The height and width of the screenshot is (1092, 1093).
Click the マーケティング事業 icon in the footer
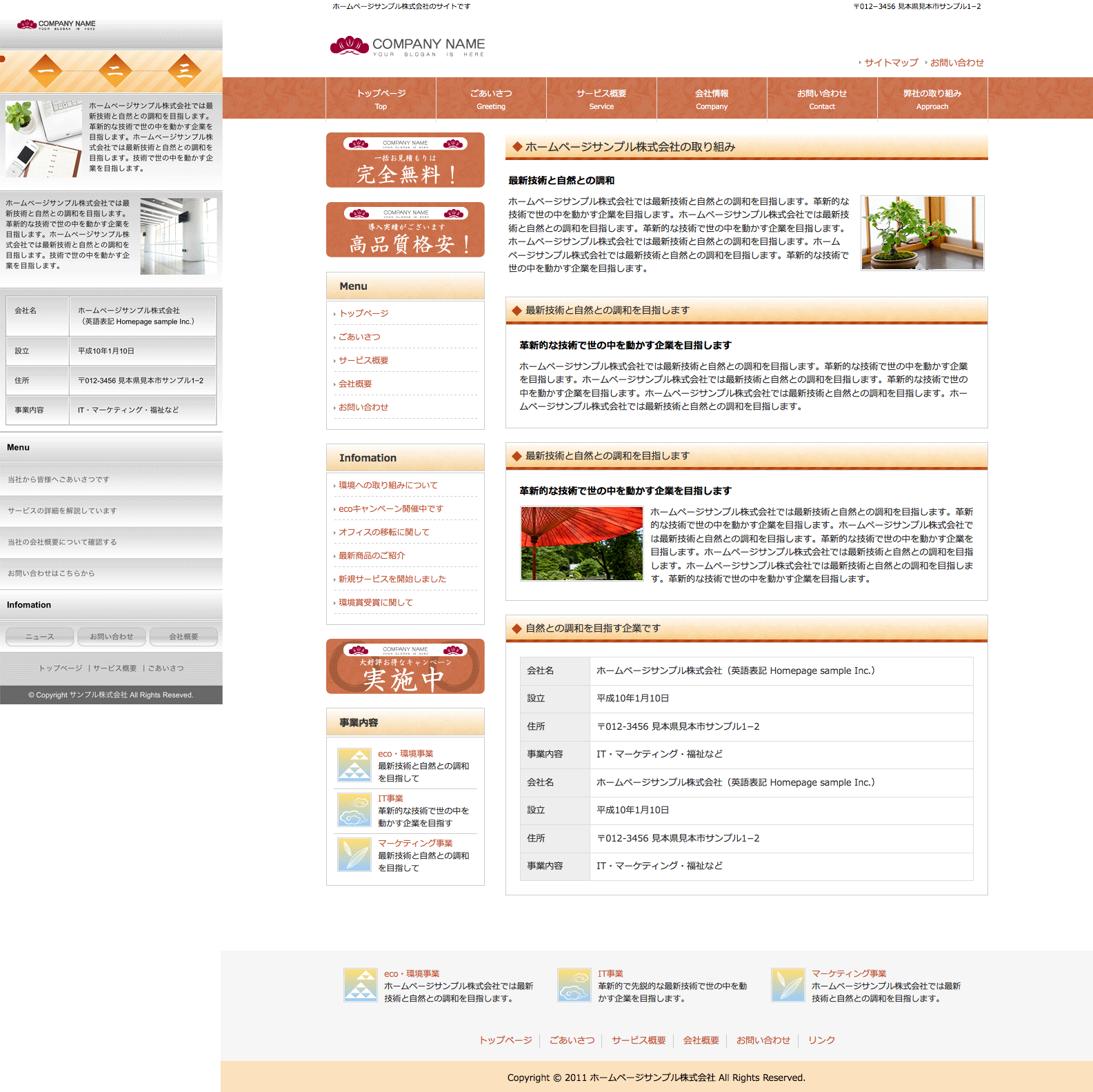point(788,985)
